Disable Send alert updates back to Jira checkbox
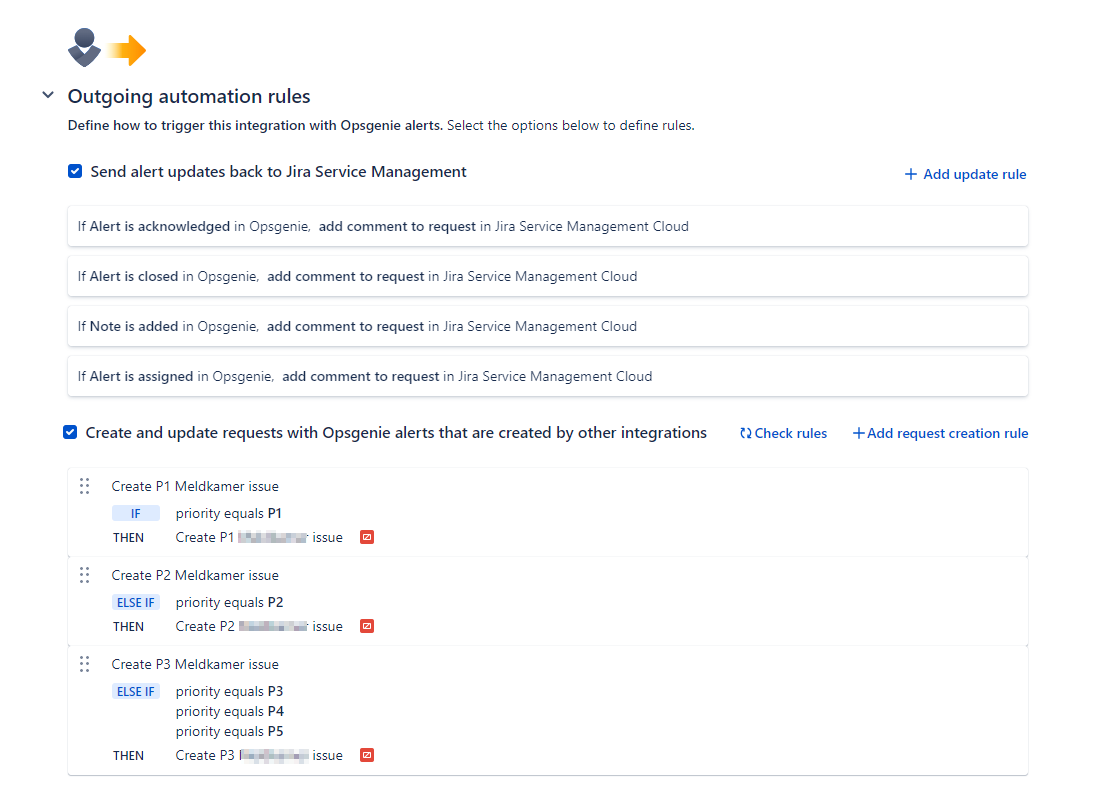Image resolution: width=1094 pixels, height=800 pixels. point(75,171)
